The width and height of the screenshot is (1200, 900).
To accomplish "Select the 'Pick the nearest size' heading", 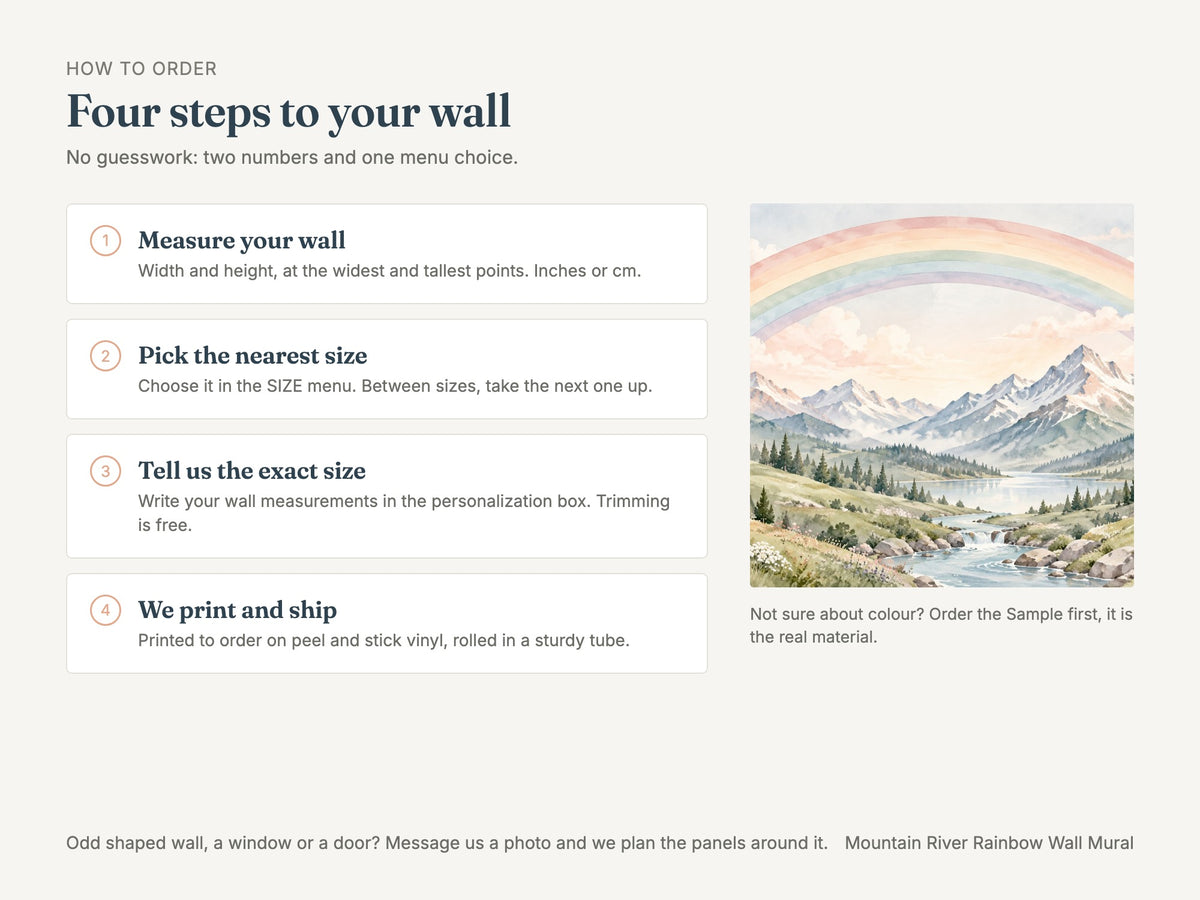I will 253,355.
